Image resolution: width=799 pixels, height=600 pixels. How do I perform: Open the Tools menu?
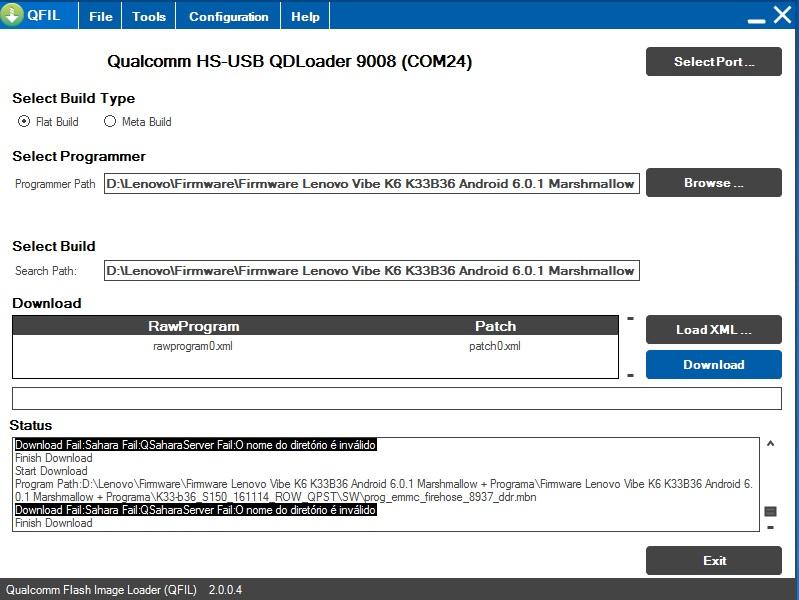[149, 16]
